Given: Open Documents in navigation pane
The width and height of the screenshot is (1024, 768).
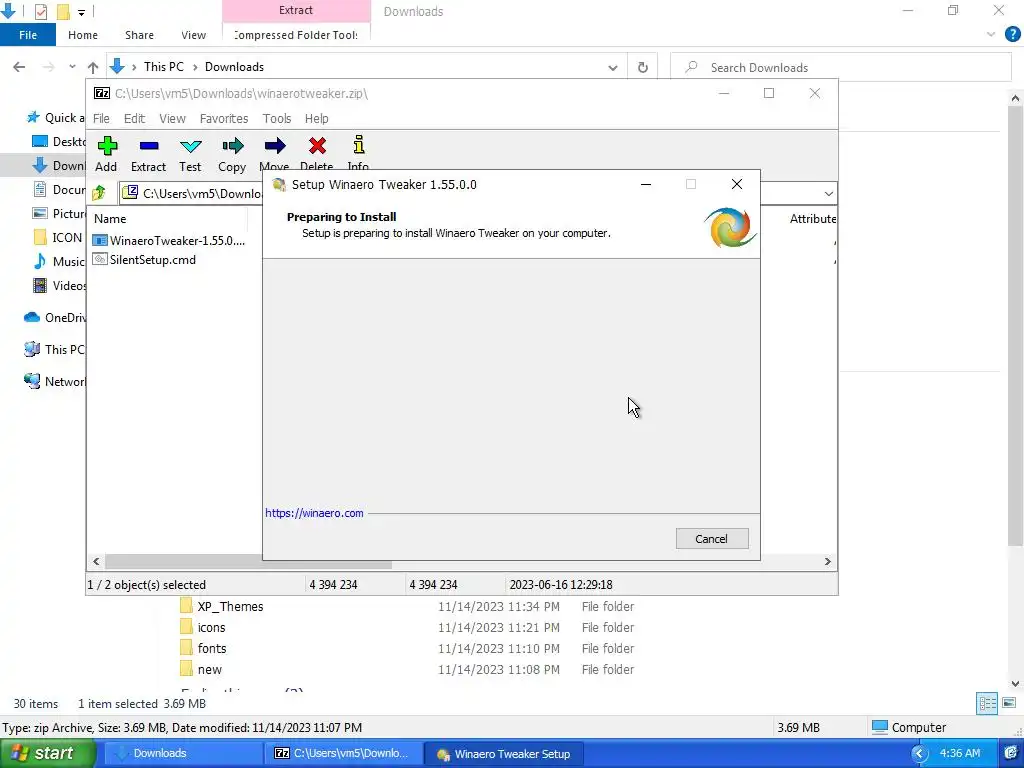Looking at the screenshot, I should 59,189.
